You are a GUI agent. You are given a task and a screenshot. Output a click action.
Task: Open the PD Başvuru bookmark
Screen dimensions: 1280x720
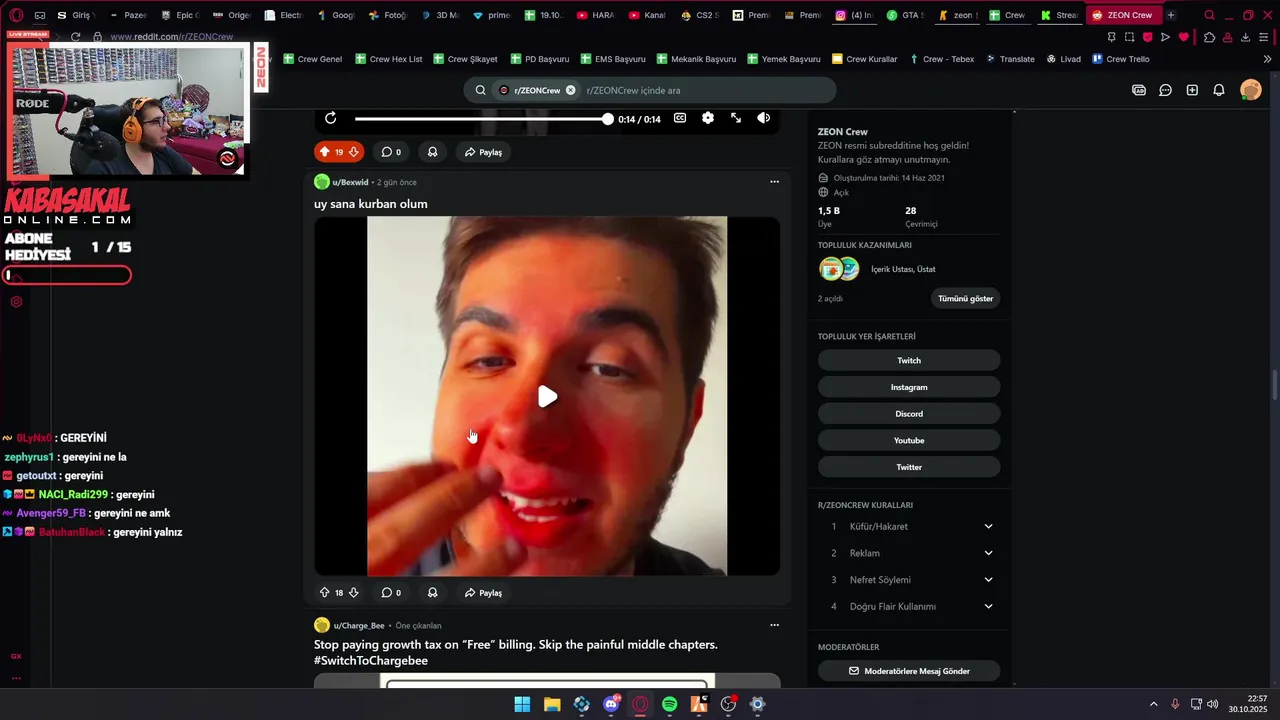tap(540, 59)
